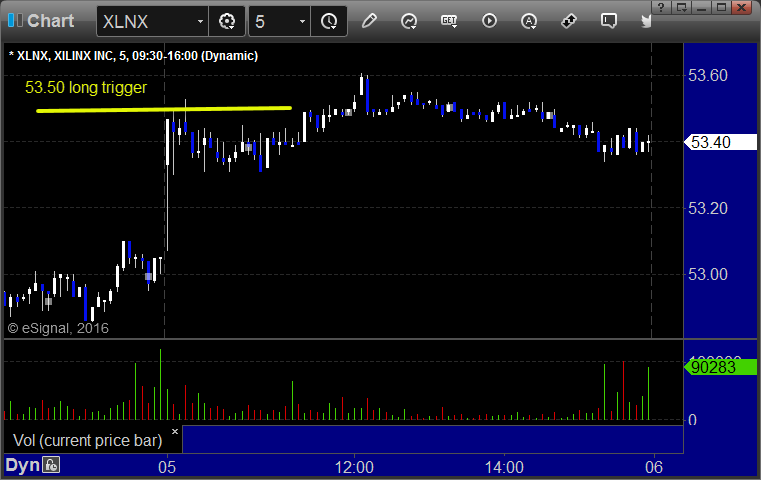Click the 53.00 price axis label
This screenshot has width=761, height=480.
pyautogui.click(x=708, y=274)
